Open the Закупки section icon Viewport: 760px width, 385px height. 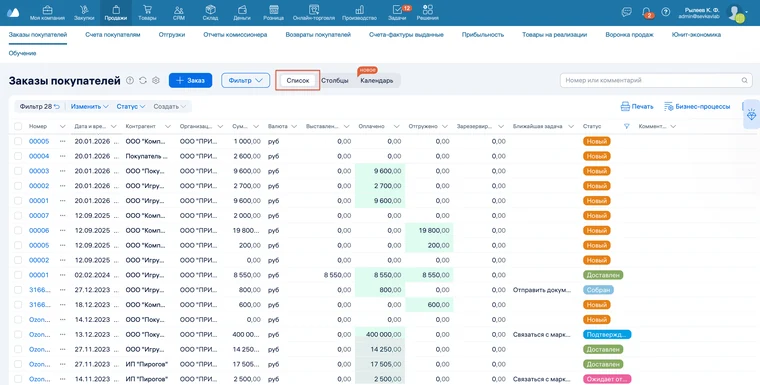(84, 9)
